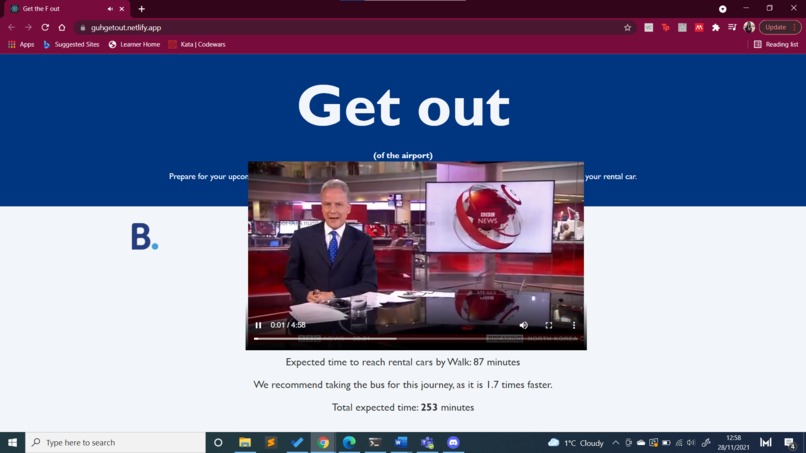Click the 'We recommend taking the bus' line
Screen dimensions: 806x453
(402, 385)
